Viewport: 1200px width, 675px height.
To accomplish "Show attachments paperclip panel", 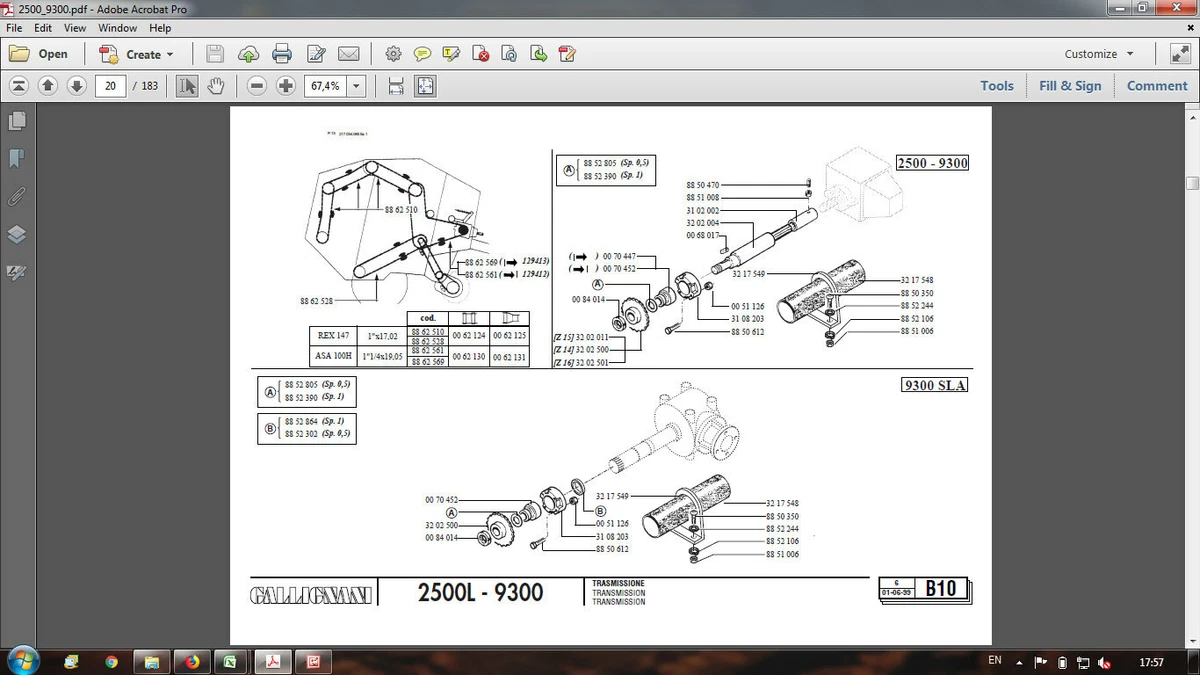I will [x=16, y=196].
